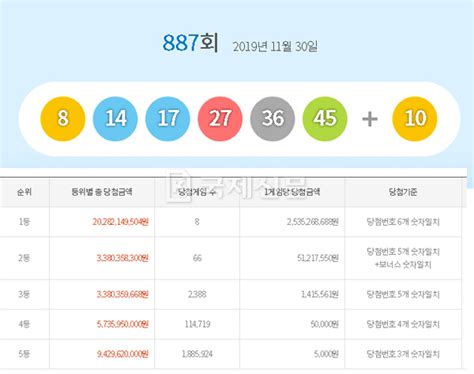Click the 당첨게임 수 column header
Screen dimensions: 474x374
coord(197,192)
